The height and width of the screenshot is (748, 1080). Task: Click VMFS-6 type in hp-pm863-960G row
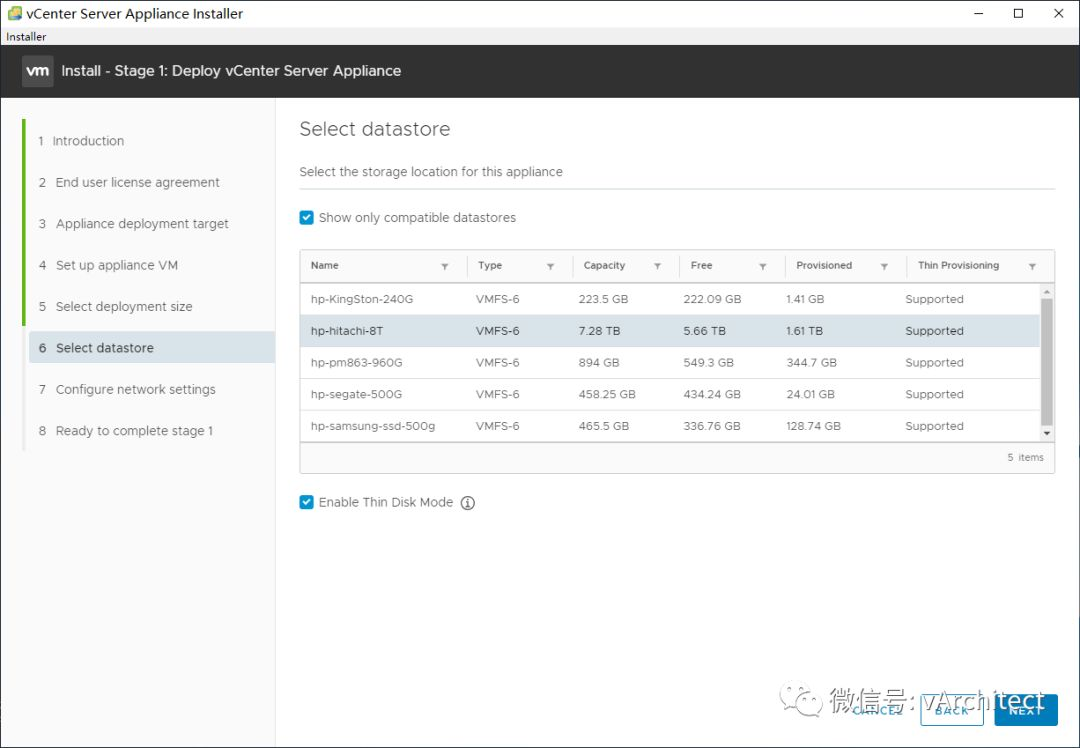497,363
